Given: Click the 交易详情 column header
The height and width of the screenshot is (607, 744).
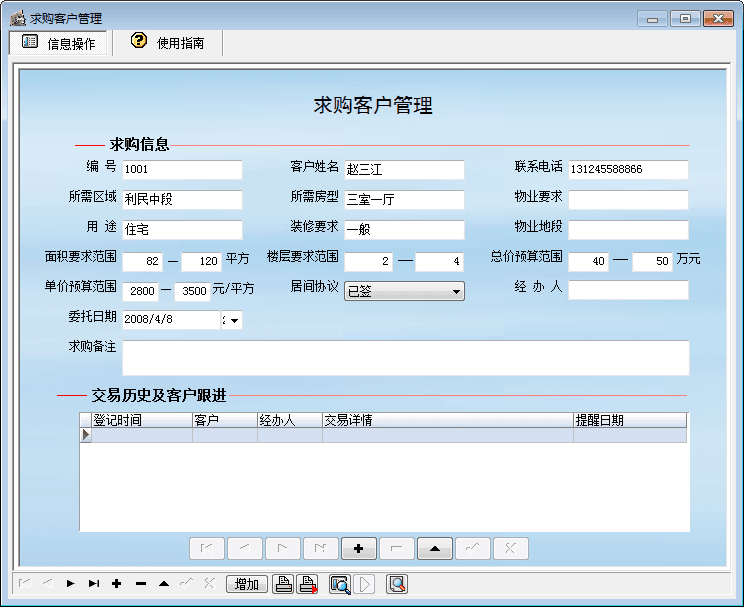Looking at the screenshot, I should [446, 420].
